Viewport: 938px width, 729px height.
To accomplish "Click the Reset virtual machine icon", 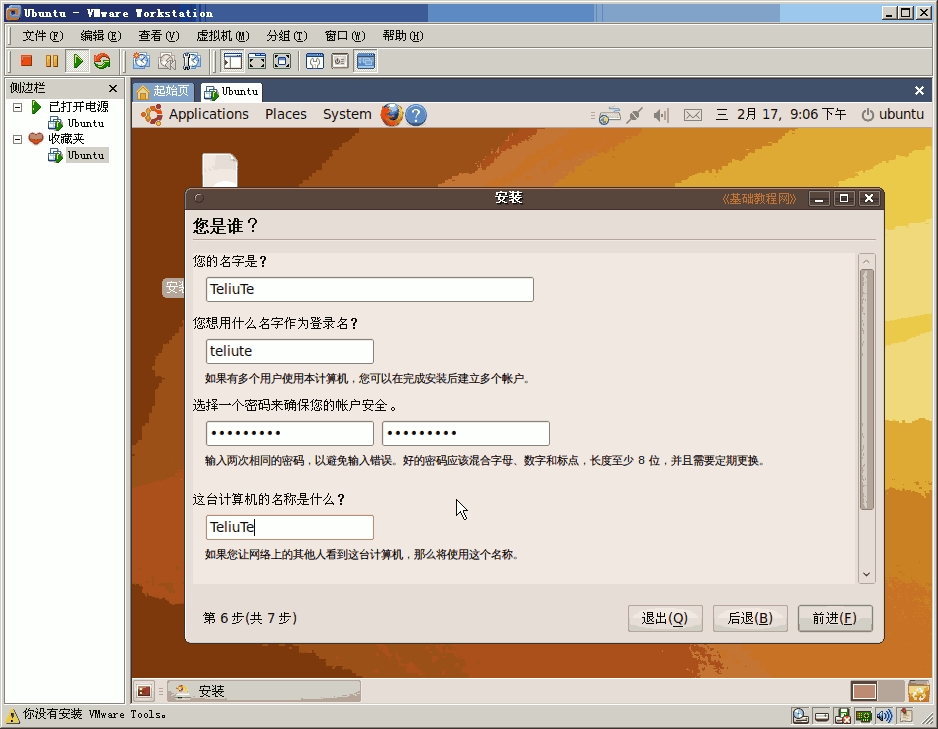I will pos(102,61).
